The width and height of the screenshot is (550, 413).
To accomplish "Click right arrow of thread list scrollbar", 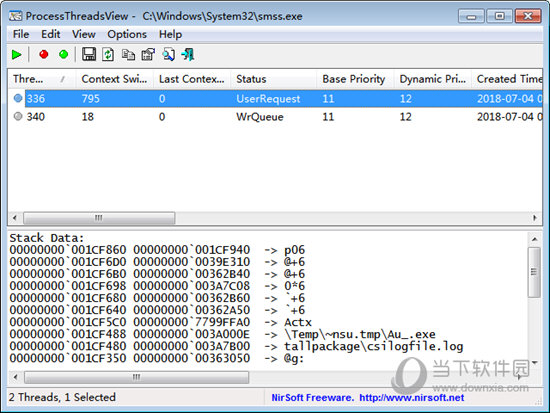I will point(535,218).
